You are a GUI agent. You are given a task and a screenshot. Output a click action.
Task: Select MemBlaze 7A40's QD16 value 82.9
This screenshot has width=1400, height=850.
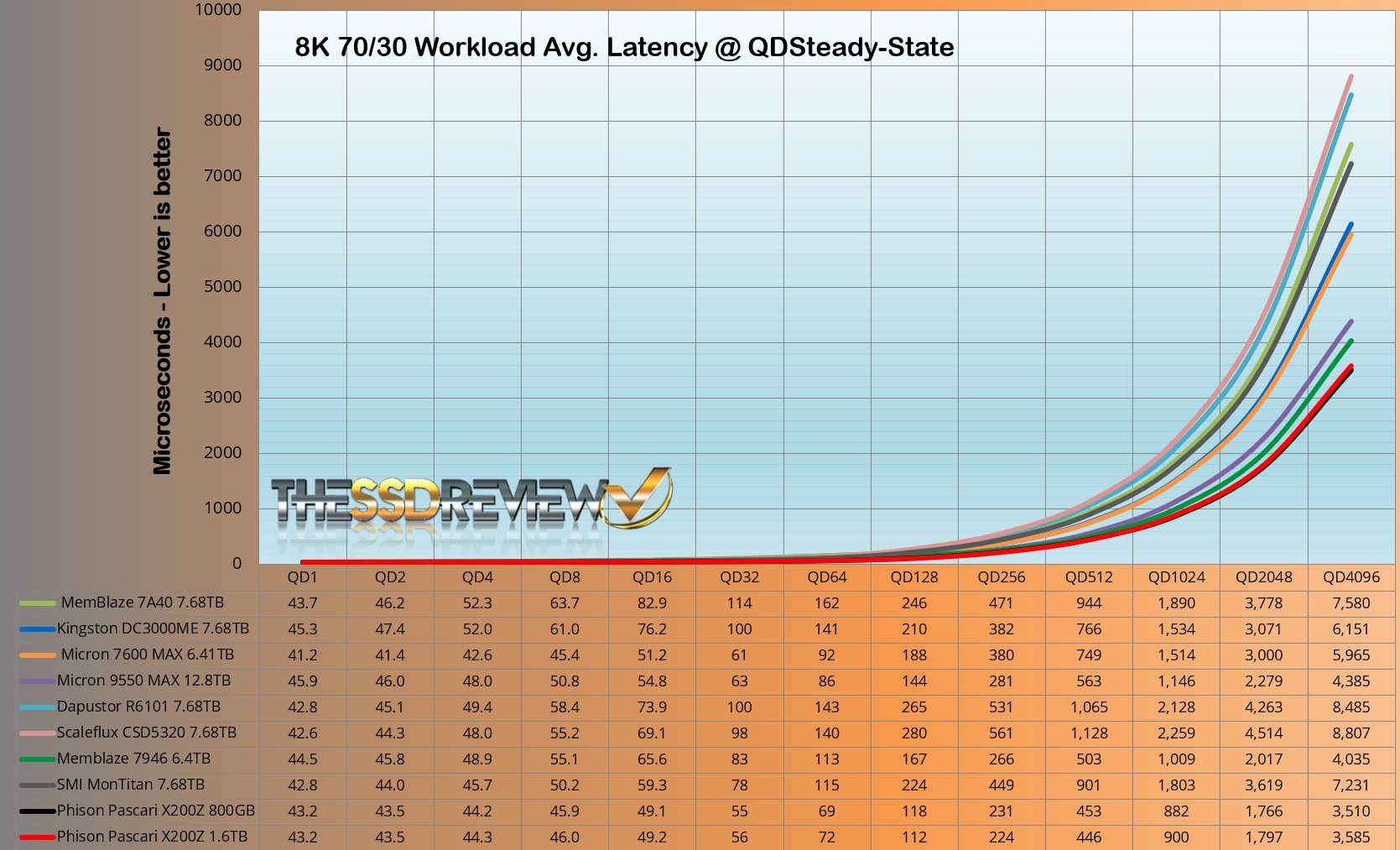pyautogui.click(x=652, y=603)
